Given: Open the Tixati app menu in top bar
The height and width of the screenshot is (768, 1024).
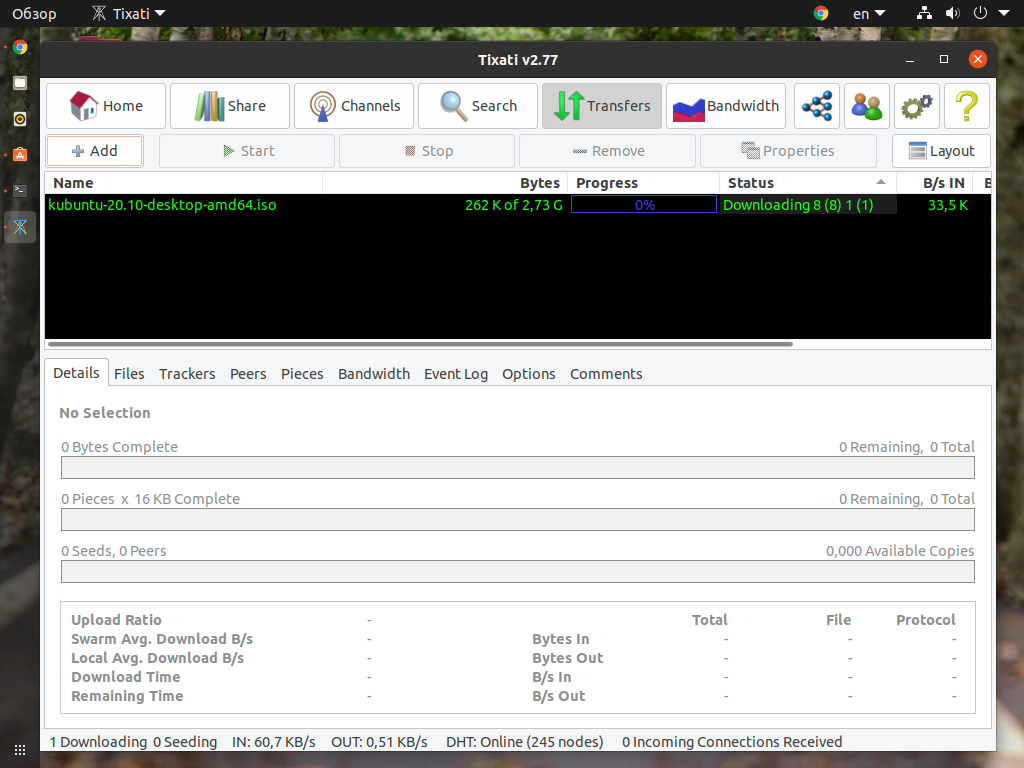Looking at the screenshot, I should pos(129,13).
